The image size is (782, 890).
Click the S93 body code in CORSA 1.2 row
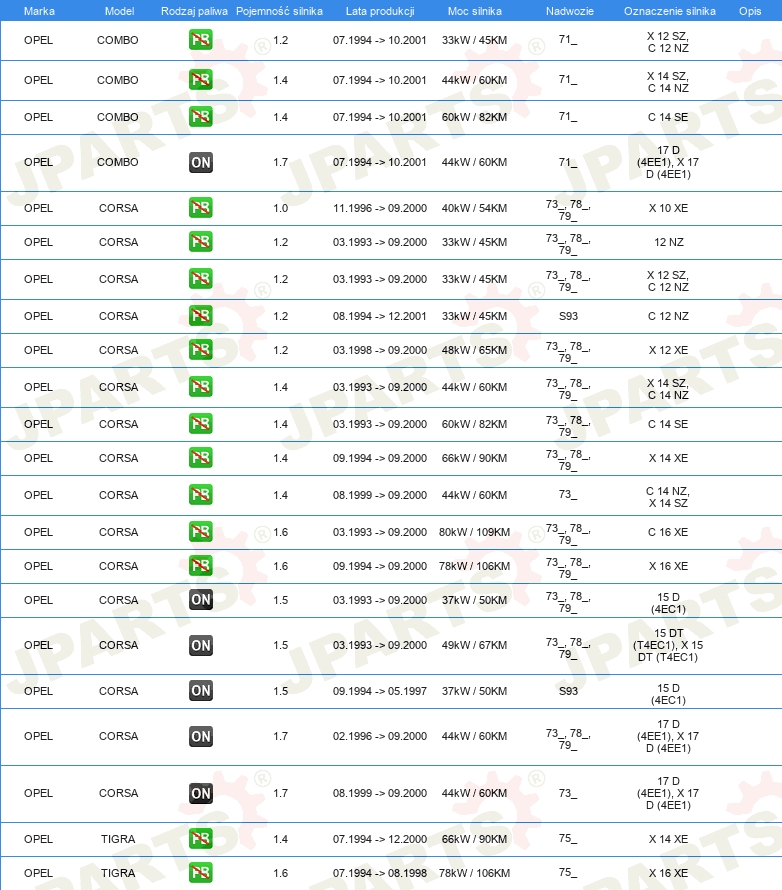[x=568, y=316]
